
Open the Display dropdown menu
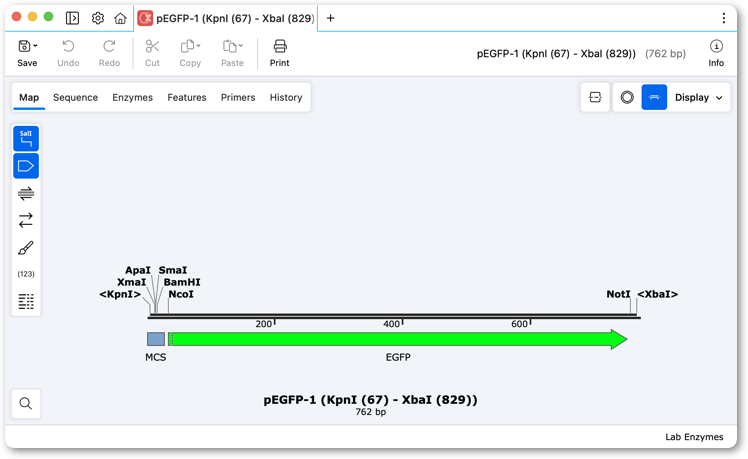(698, 97)
